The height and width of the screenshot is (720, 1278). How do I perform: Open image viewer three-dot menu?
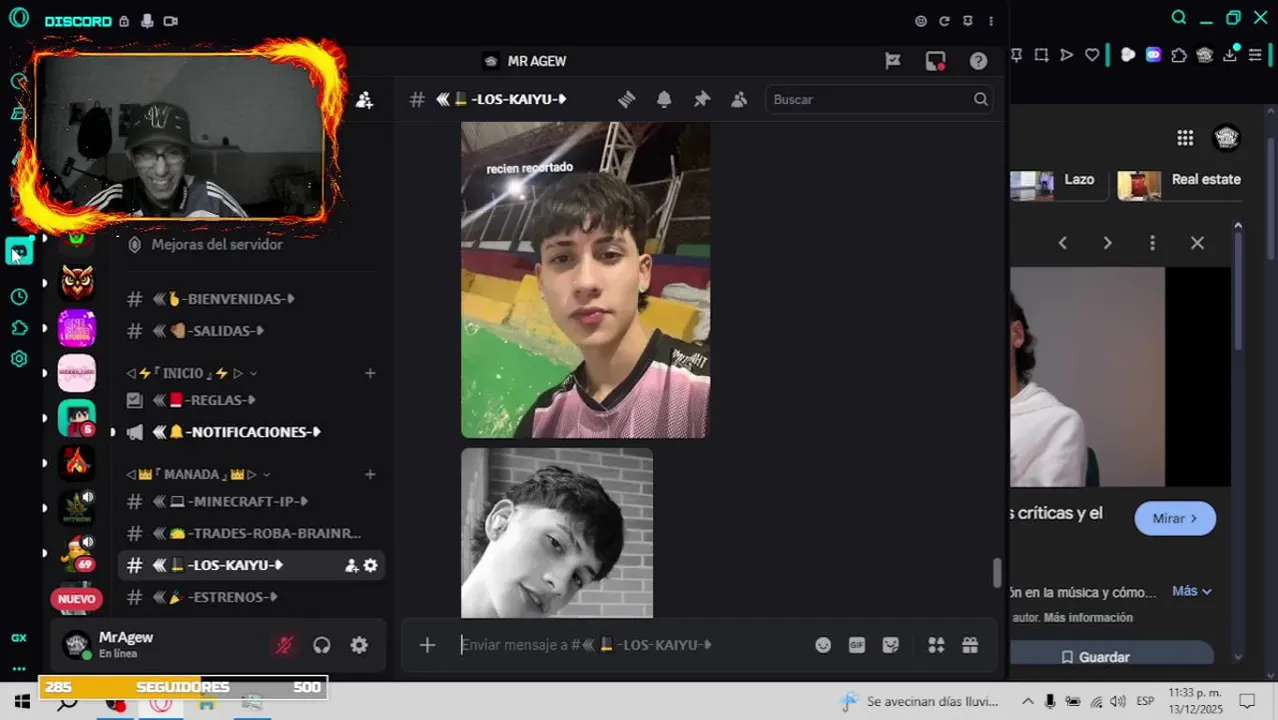(x=1152, y=243)
